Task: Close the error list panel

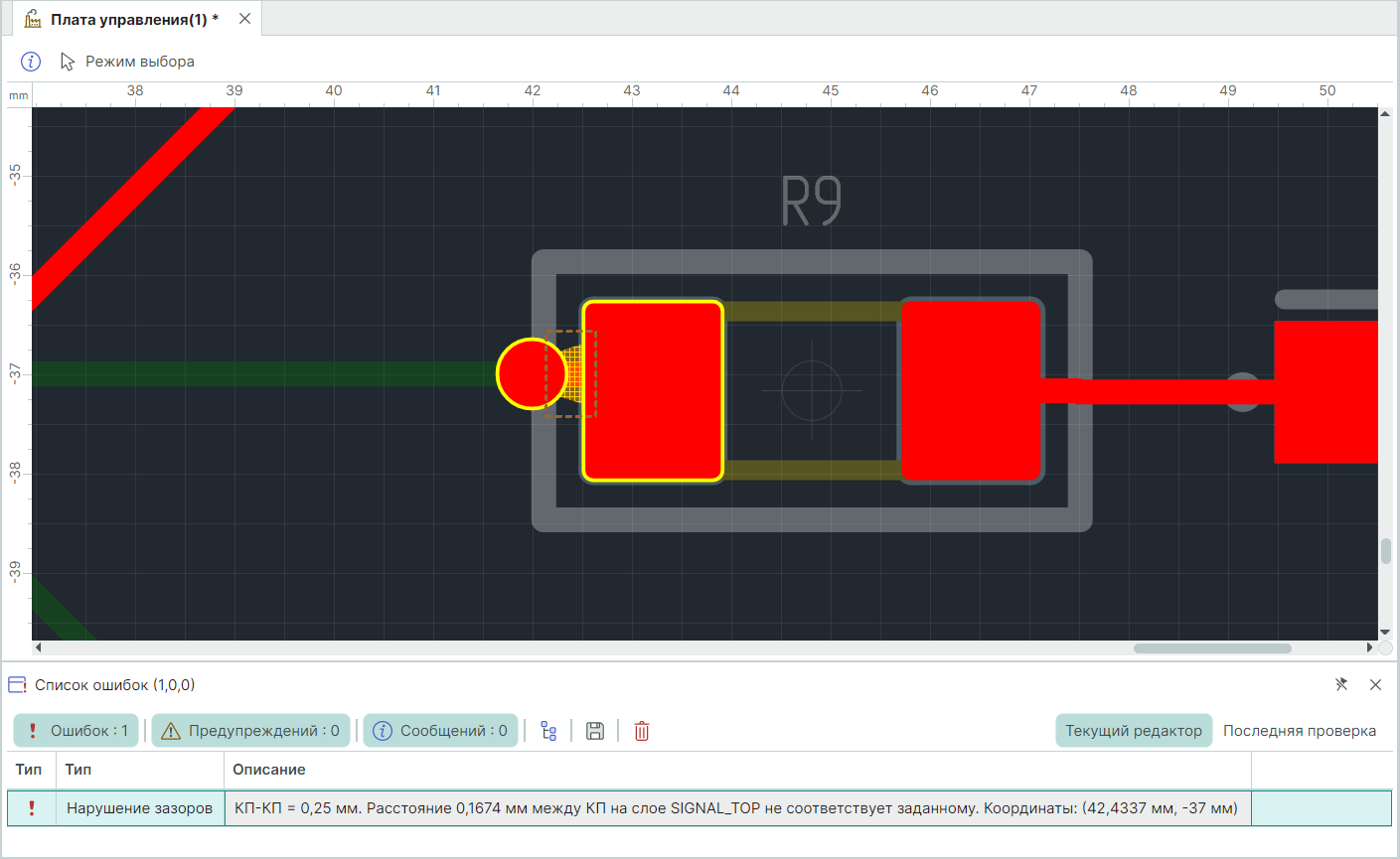Action: pos(1375,684)
